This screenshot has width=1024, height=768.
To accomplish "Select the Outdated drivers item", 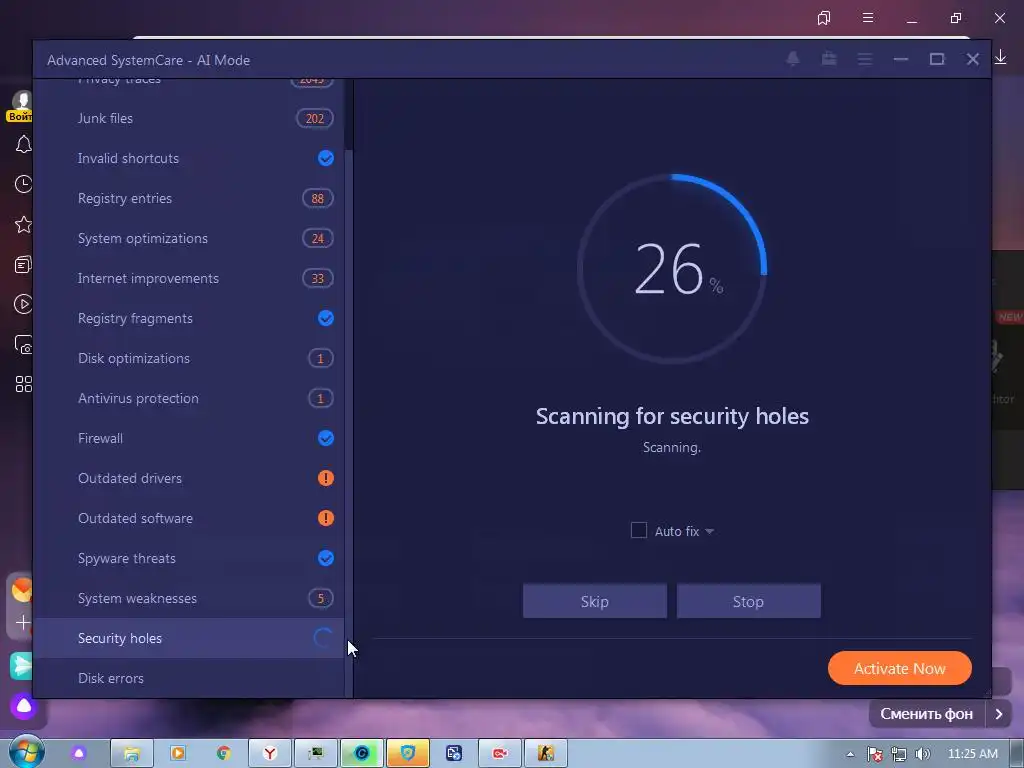I will coord(188,478).
